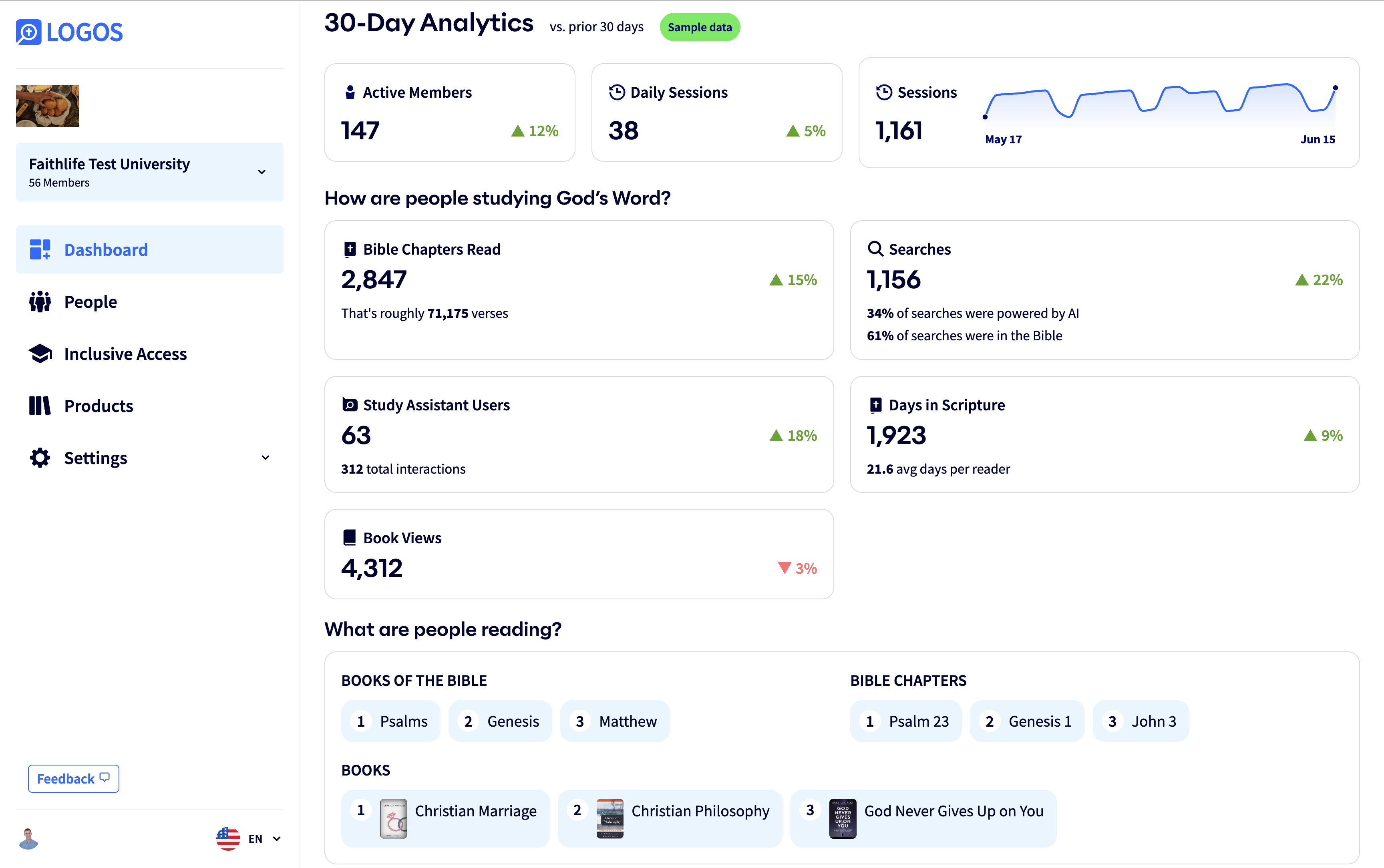Click '21.6 avg days per reader' text

coord(938,469)
